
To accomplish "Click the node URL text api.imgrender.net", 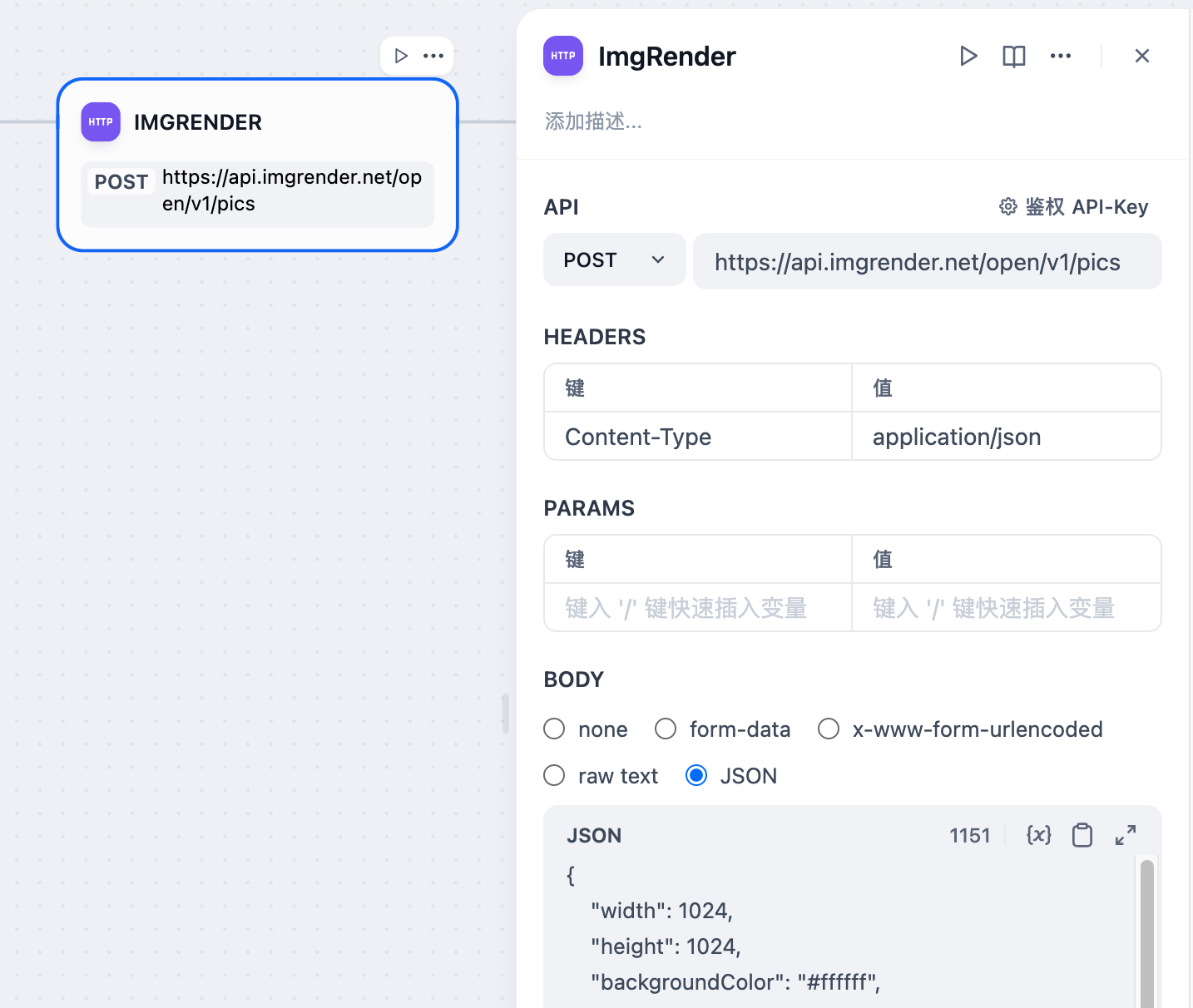I will 292,190.
